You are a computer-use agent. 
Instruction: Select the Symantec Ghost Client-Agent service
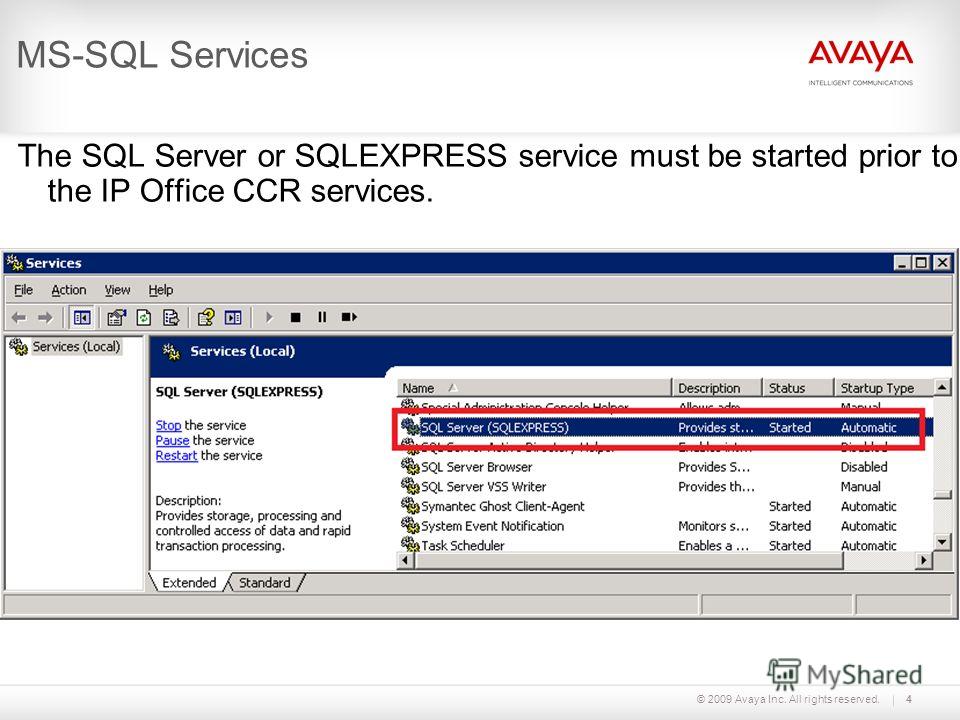[666, 506]
